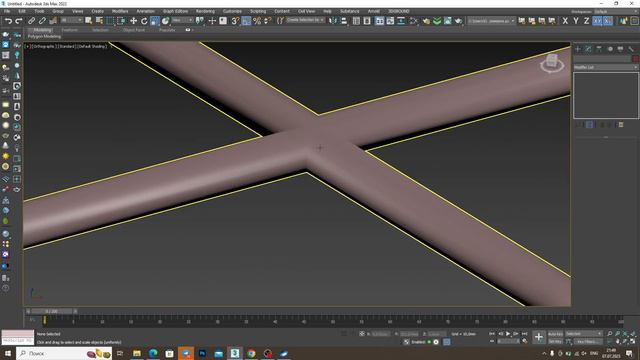Restrict transform to Y axis
Image resolution: width=640 pixels, height=360 pixels.
tap(576, 21)
